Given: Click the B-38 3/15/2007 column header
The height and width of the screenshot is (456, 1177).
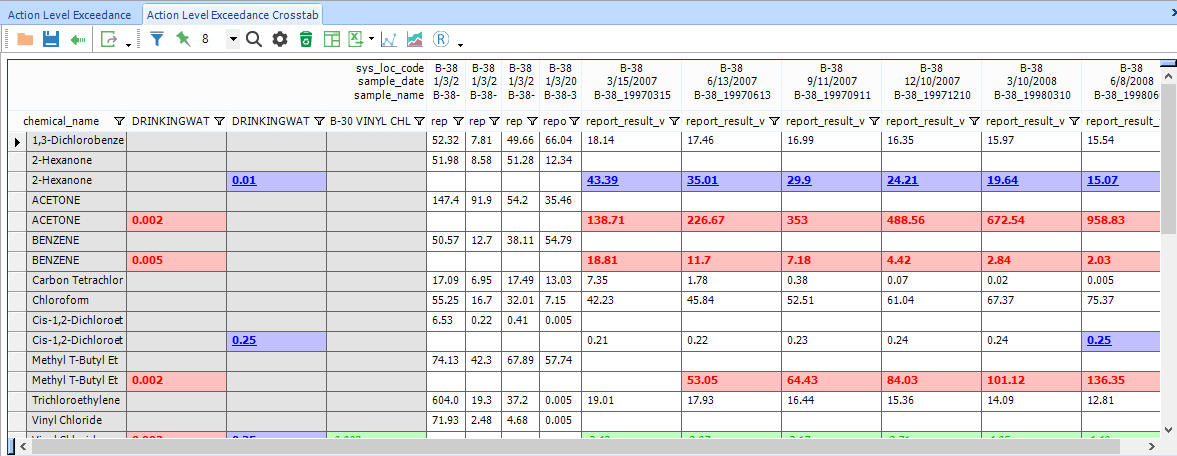Looking at the screenshot, I should pos(632,82).
